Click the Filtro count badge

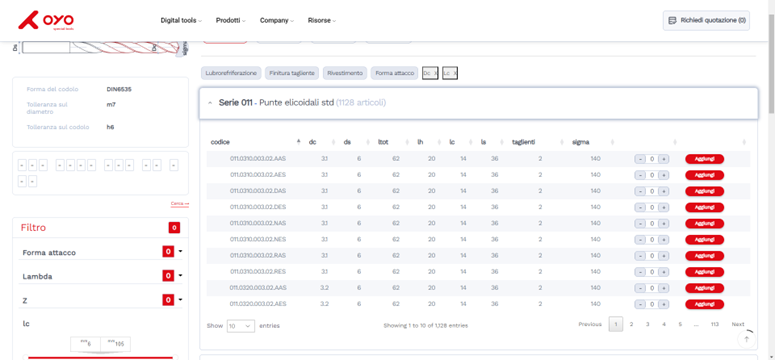pos(174,227)
